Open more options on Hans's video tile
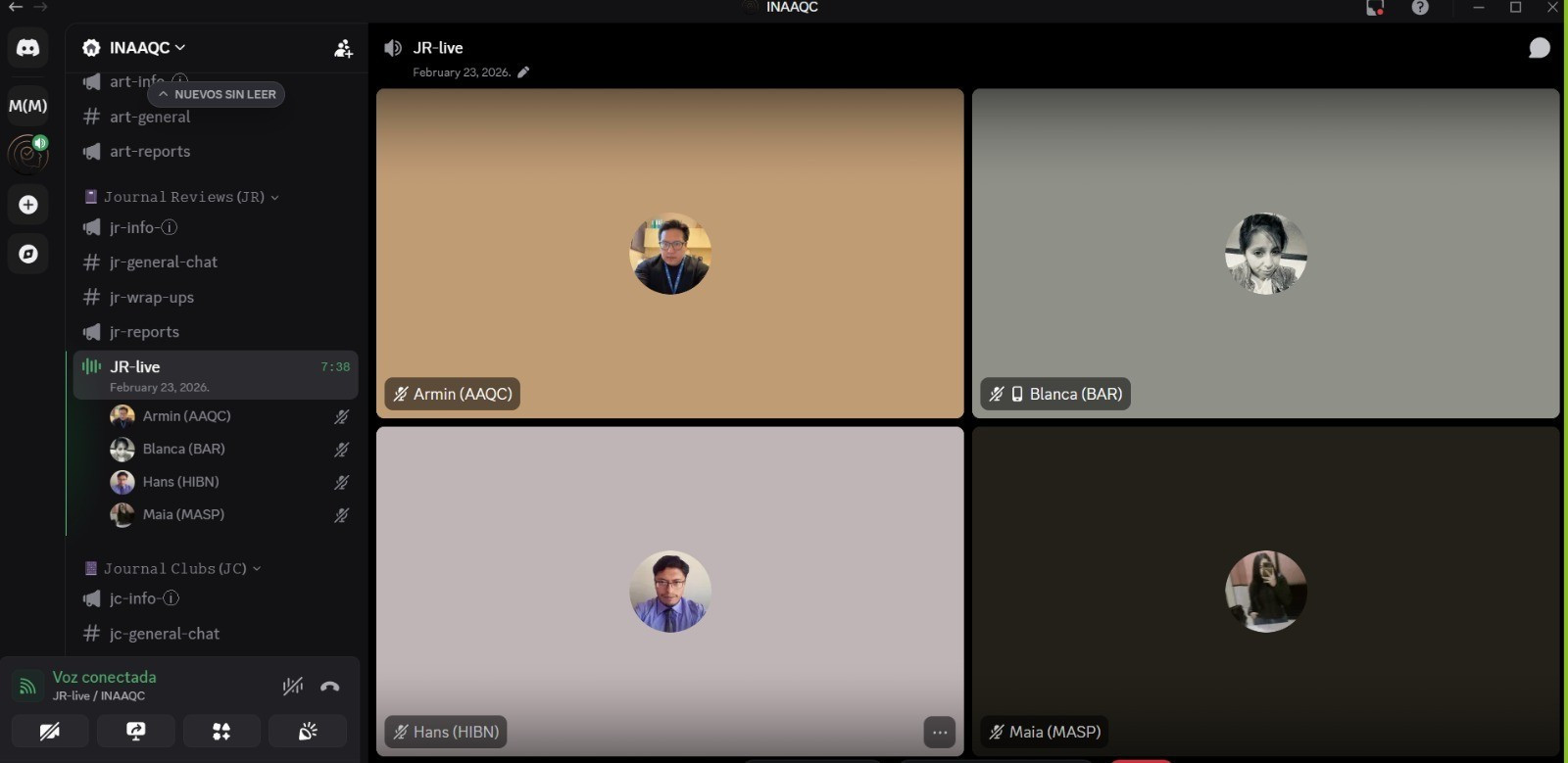This screenshot has height=763, width=1568. 939,732
